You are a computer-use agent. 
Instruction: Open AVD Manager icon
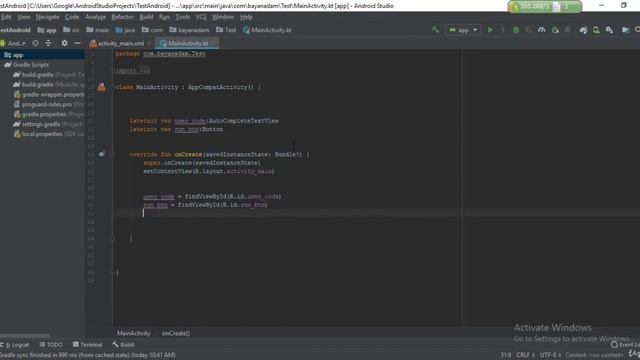click(x=596, y=30)
